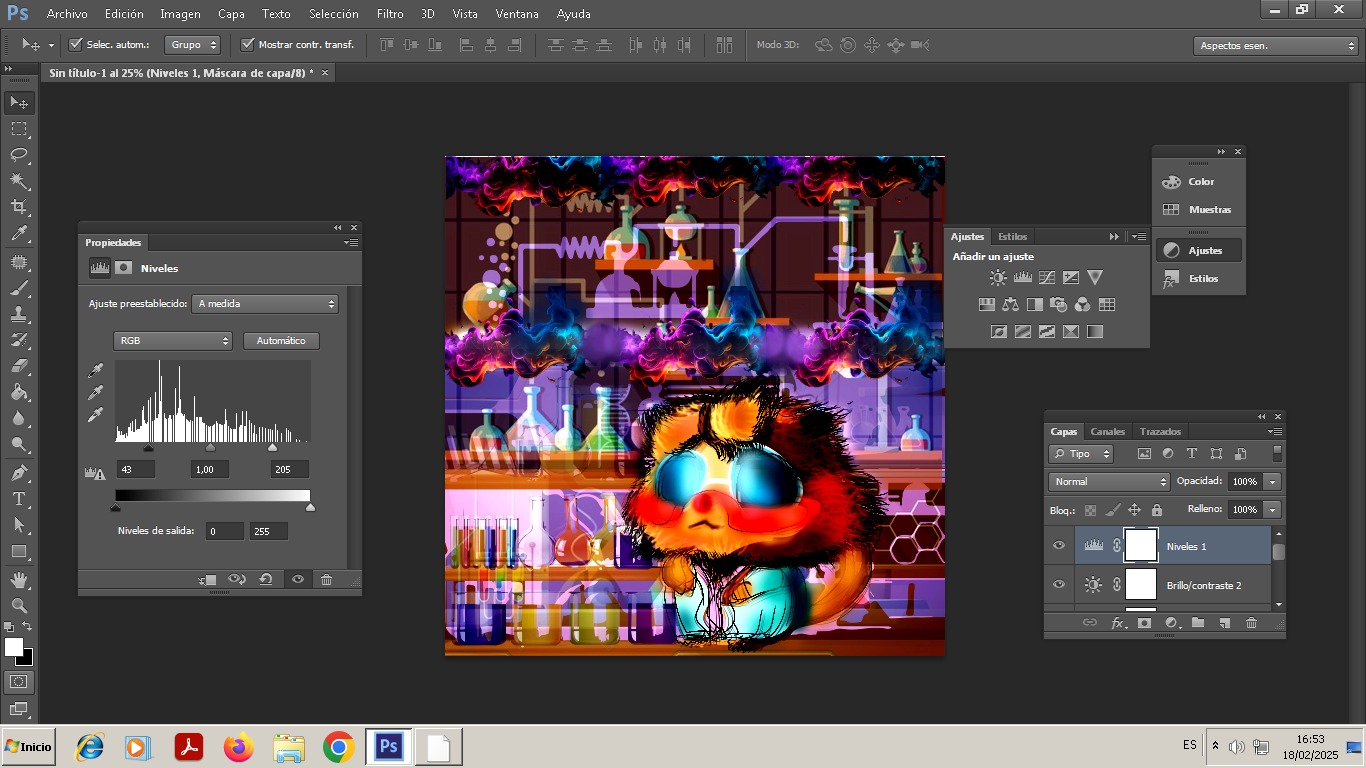Create a new layer in Capas
The width and height of the screenshot is (1366, 768).
[1224, 623]
